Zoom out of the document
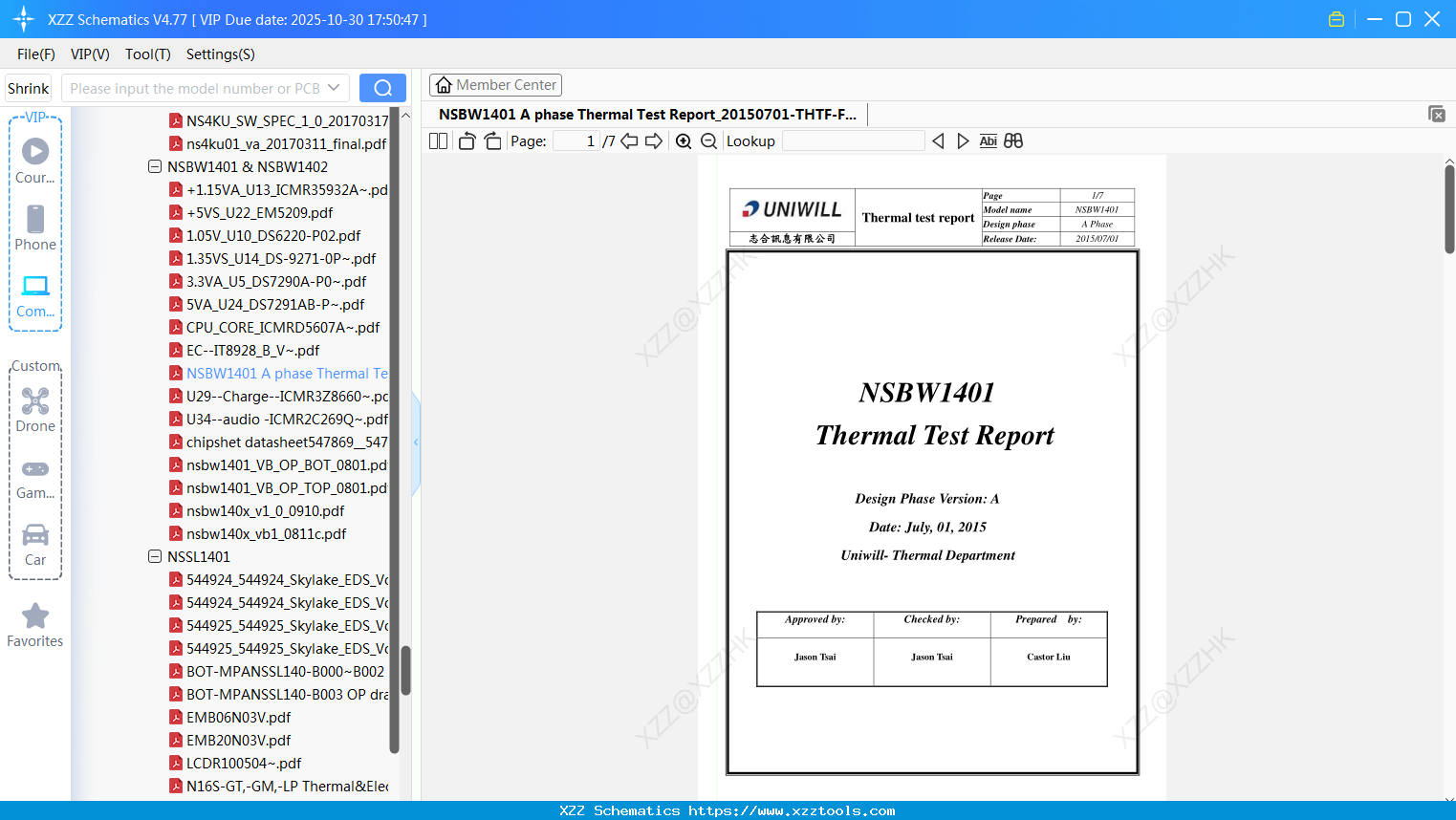This screenshot has width=1456, height=820. 708,140
